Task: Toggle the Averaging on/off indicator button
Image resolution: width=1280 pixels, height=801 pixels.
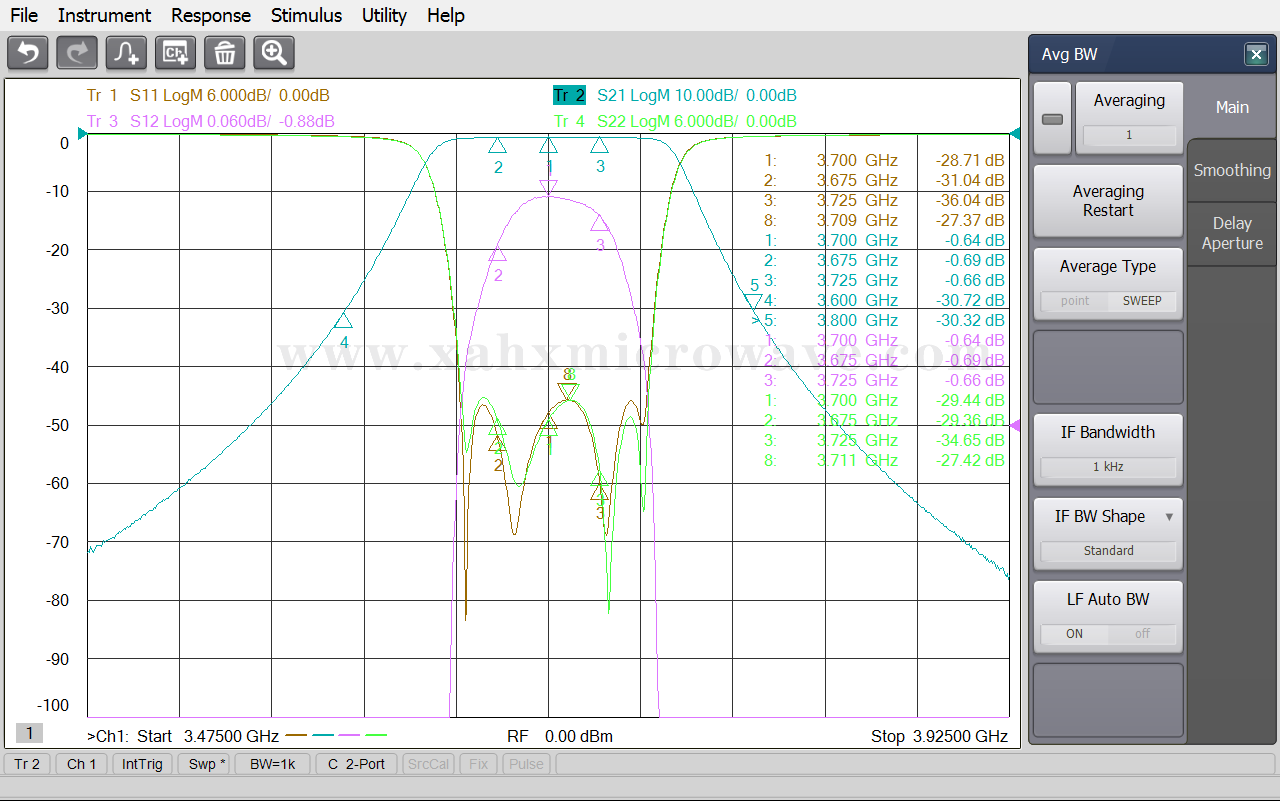Action: click(x=1052, y=119)
